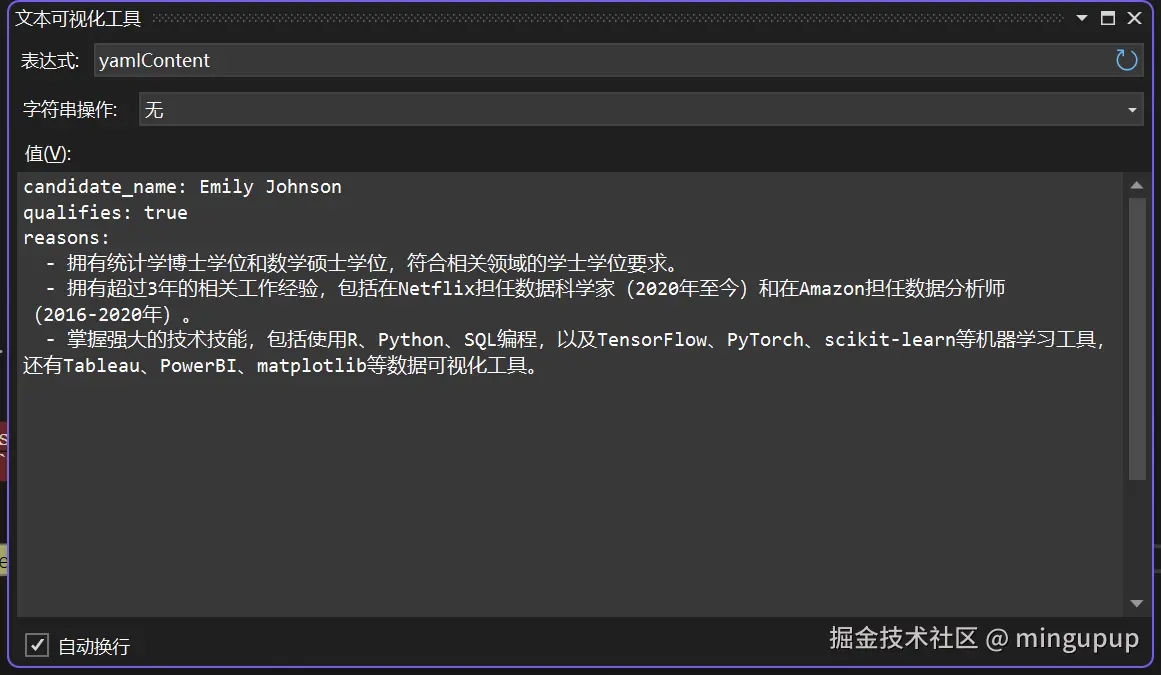
Task: Click the scrollbar down arrow icon
Action: pos(1137,603)
